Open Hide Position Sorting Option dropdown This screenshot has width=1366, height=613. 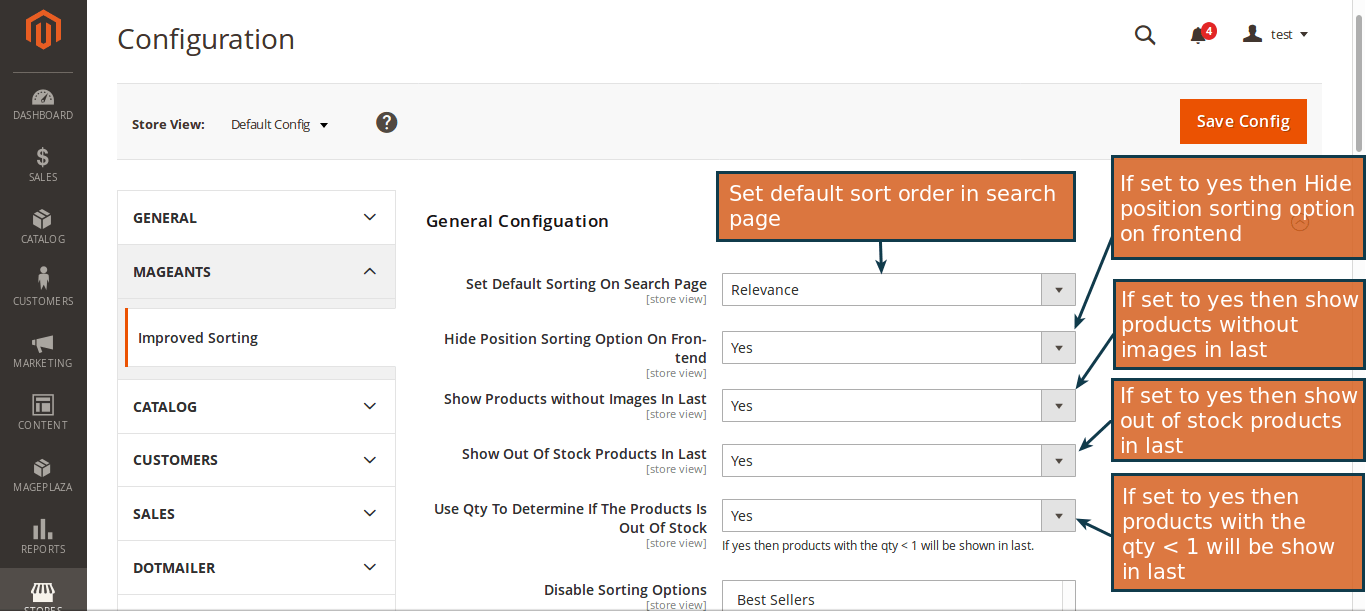pos(1057,347)
